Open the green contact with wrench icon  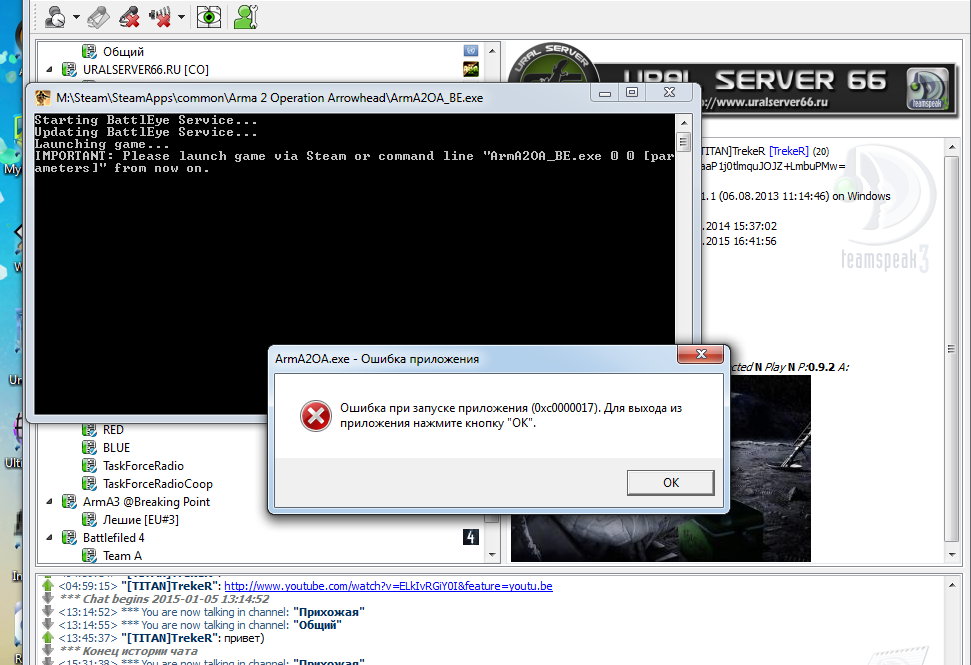tap(246, 17)
